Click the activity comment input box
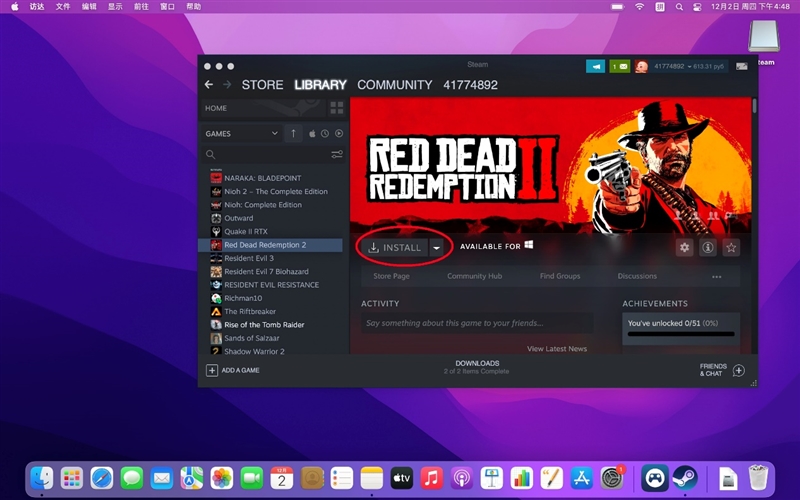800x500 pixels. pos(477,323)
